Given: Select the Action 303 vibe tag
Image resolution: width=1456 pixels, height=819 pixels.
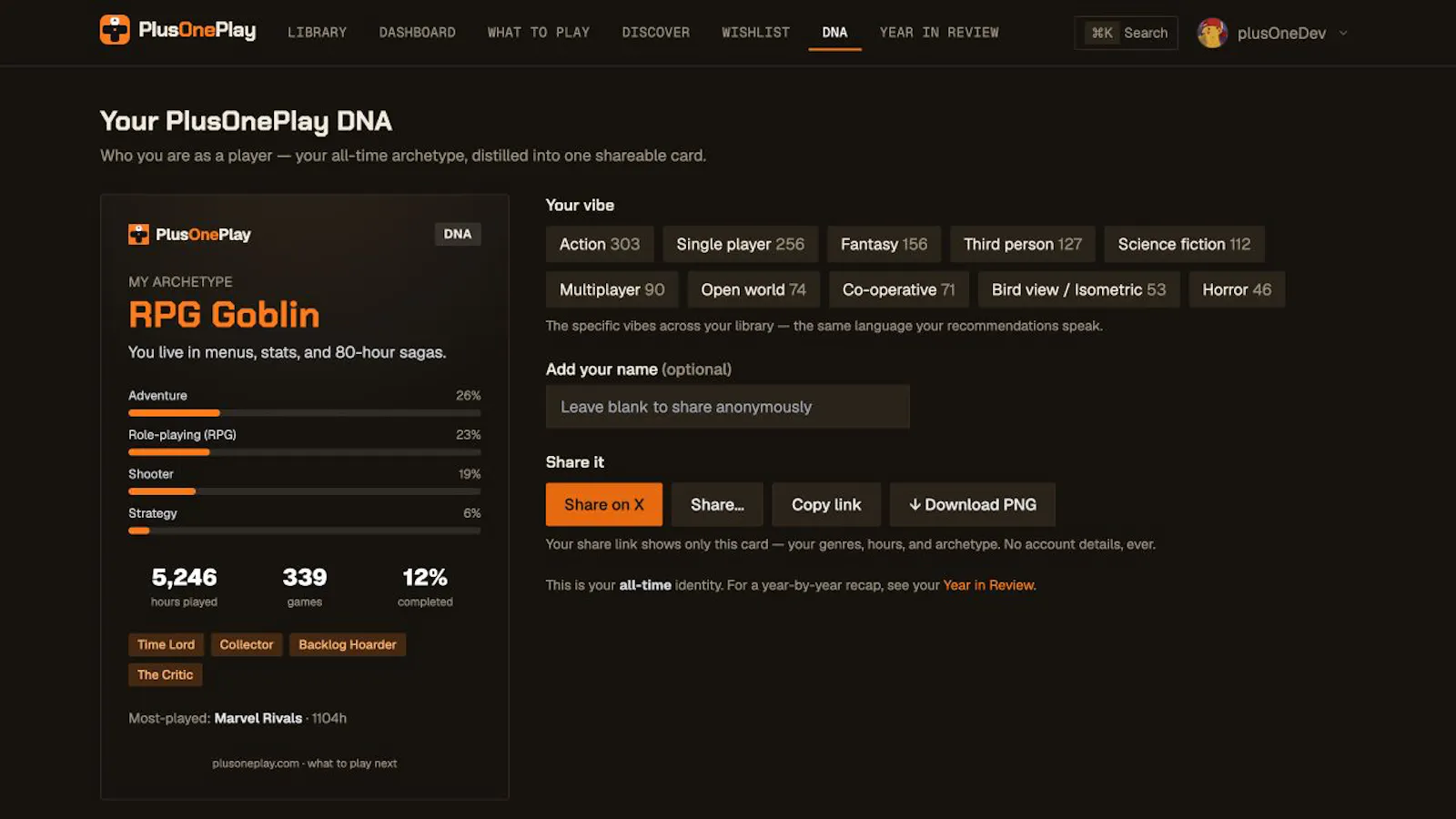Looking at the screenshot, I should [x=600, y=244].
